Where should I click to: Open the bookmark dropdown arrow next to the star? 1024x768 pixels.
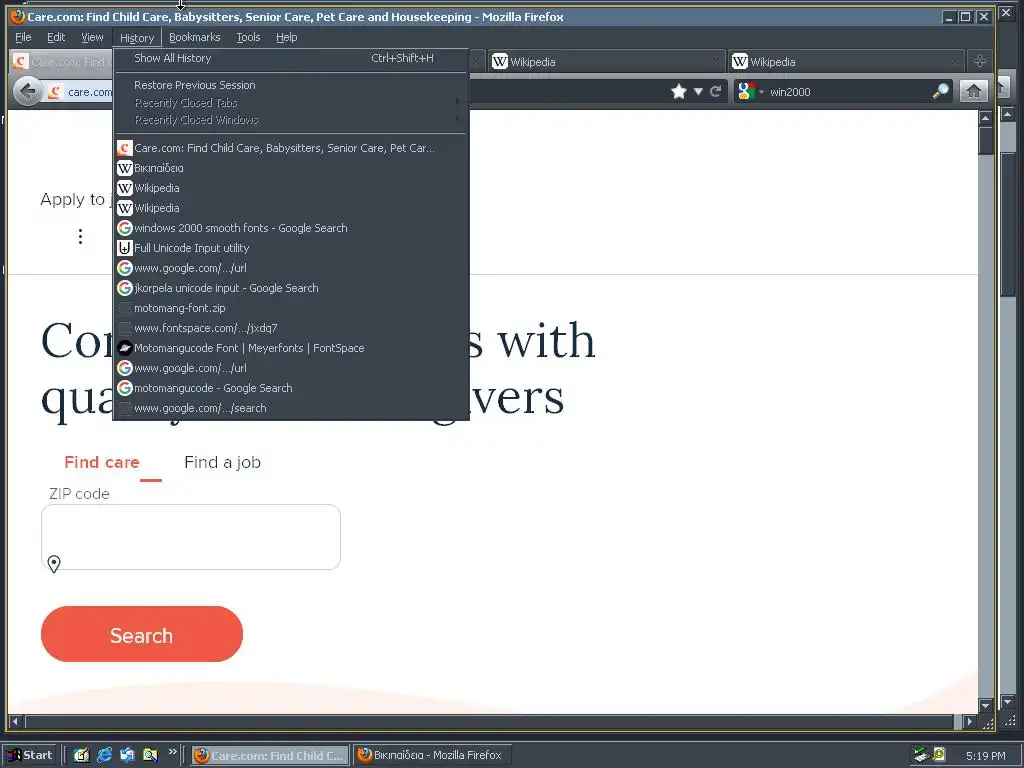698,91
